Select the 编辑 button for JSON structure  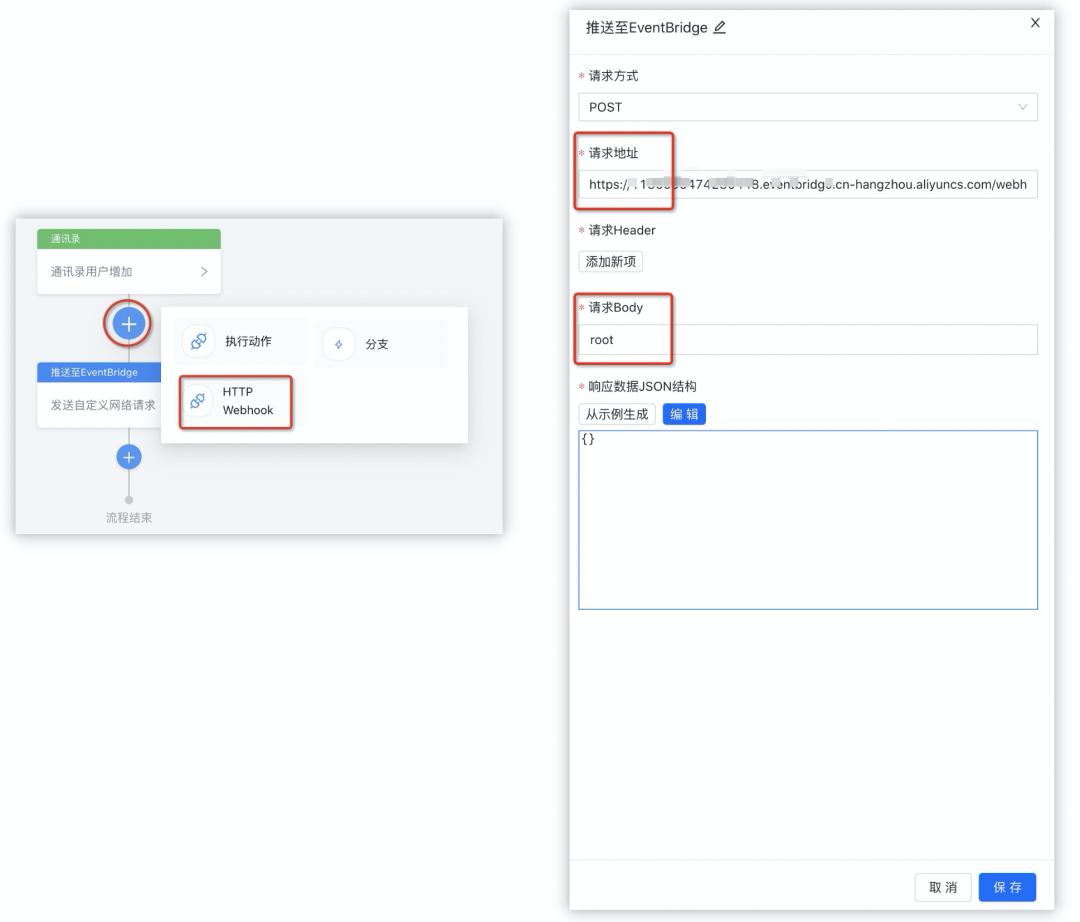(684, 414)
